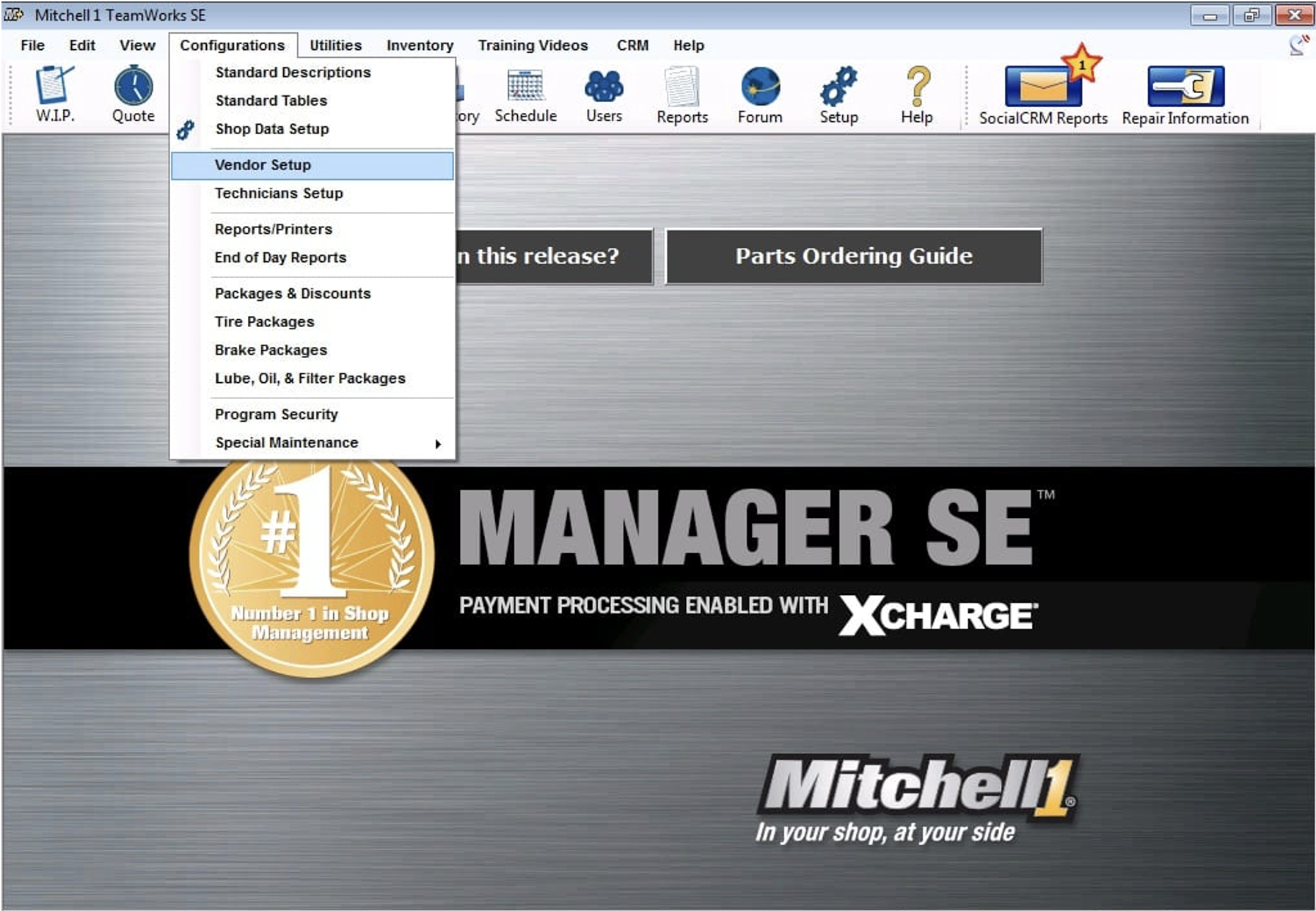
Task: Click the Quote clock icon
Action: click(134, 94)
